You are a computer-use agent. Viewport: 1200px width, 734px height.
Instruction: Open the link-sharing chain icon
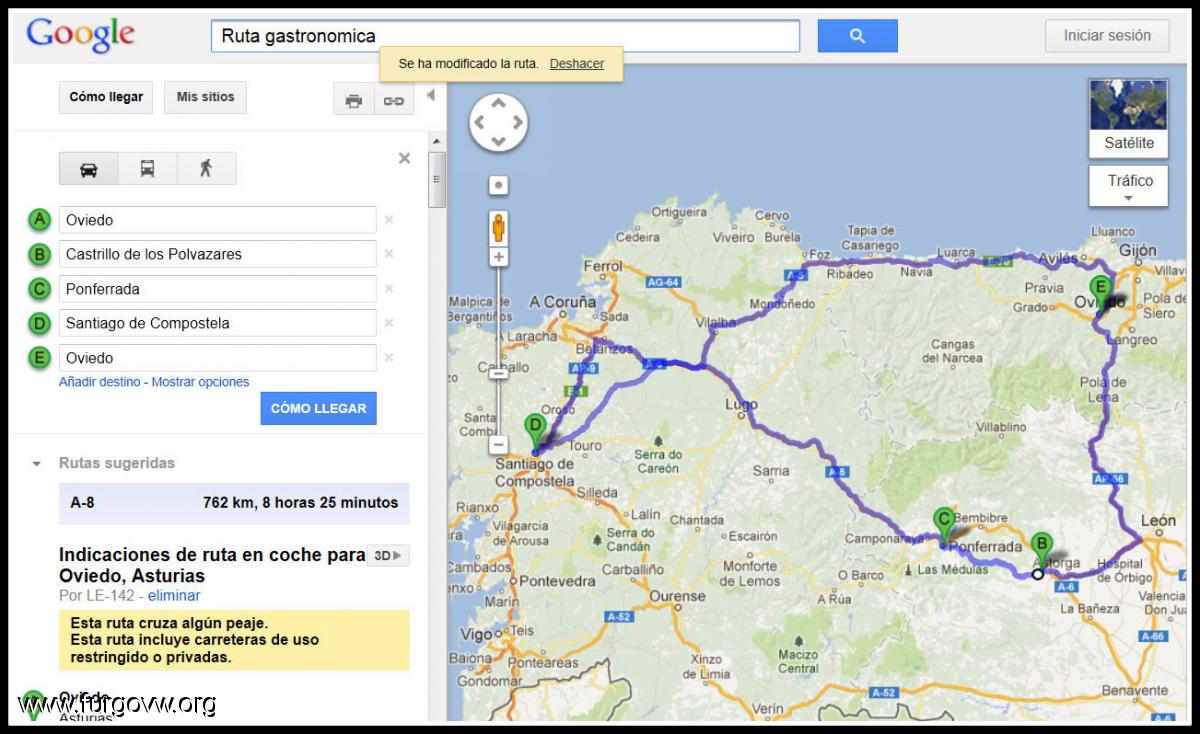point(394,100)
